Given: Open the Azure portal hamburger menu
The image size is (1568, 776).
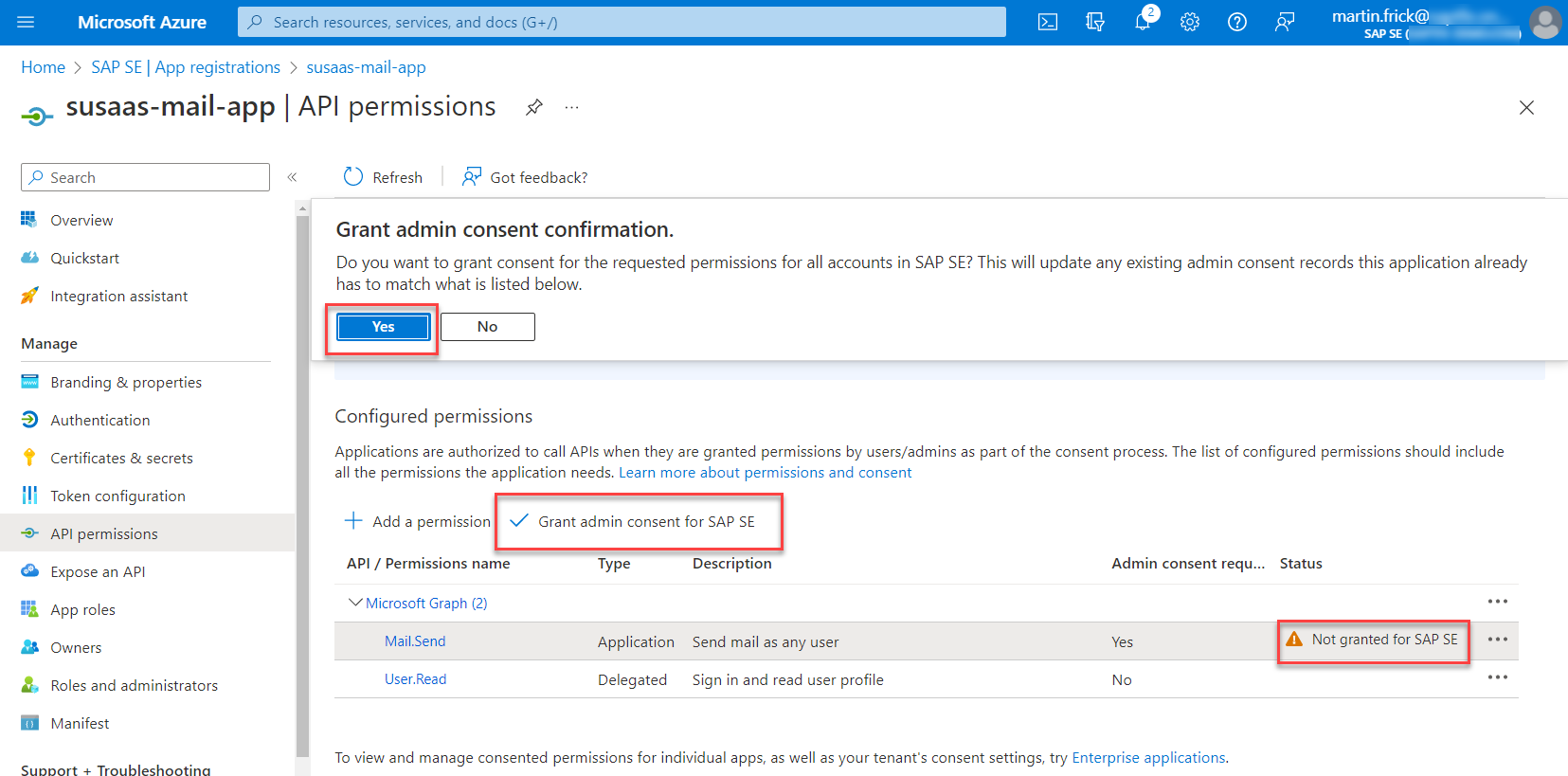Looking at the screenshot, I should pos(26,22).
